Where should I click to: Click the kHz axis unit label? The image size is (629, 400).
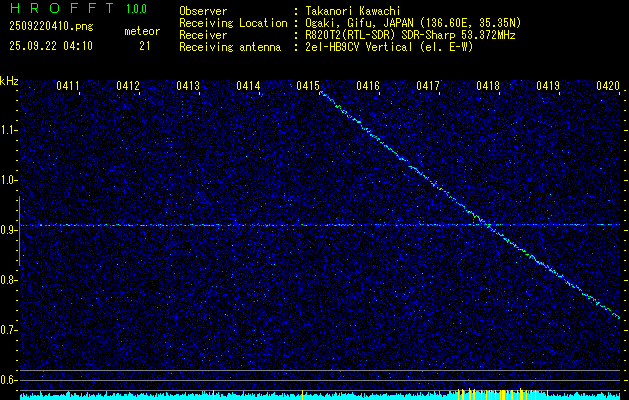tap(9, 80)
